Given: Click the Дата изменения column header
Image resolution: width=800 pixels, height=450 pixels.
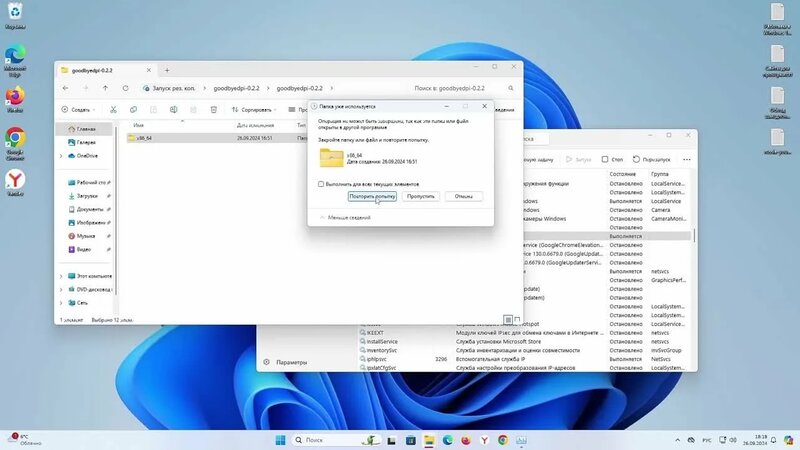Looking at the screenshot, I should click(x=255, y=125).
